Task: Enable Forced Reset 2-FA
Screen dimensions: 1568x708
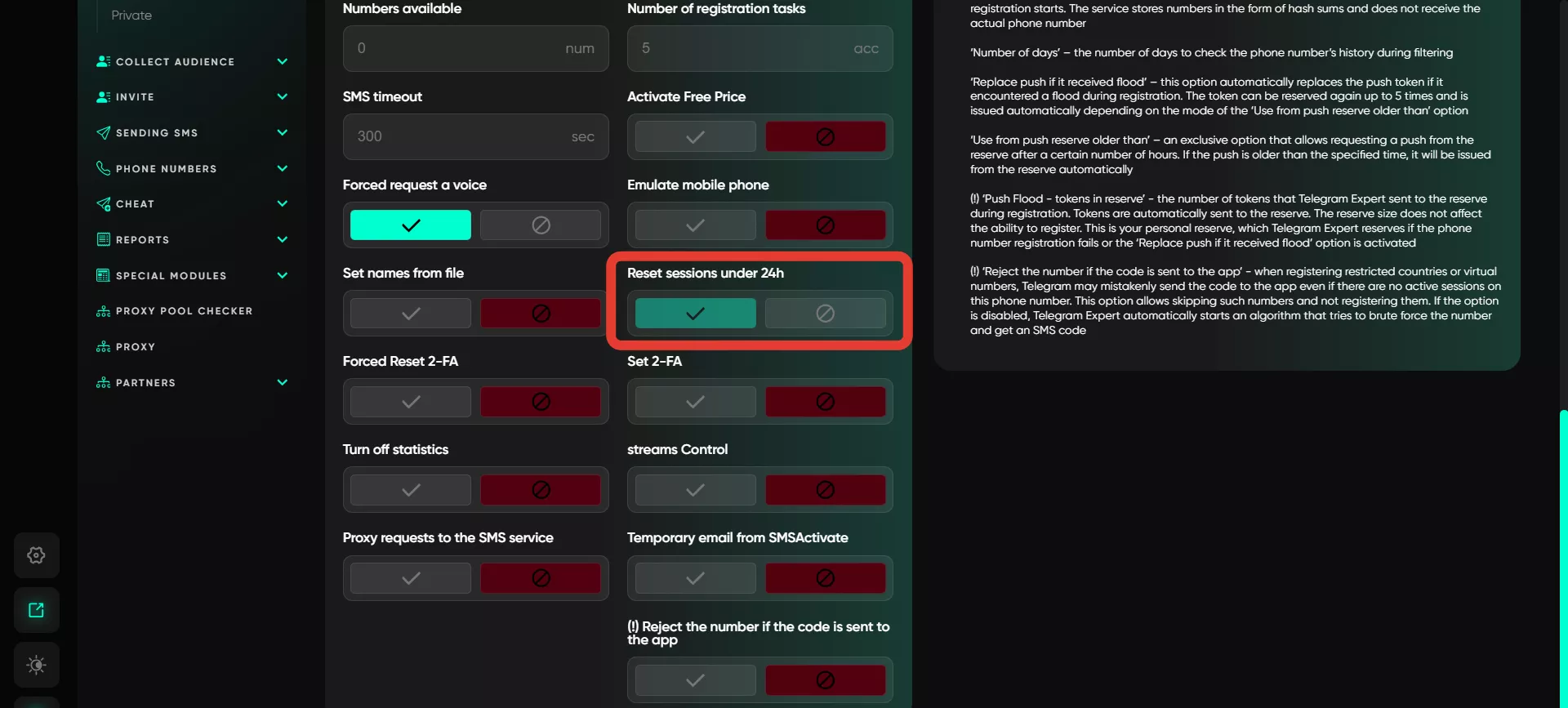Action: 411,401
